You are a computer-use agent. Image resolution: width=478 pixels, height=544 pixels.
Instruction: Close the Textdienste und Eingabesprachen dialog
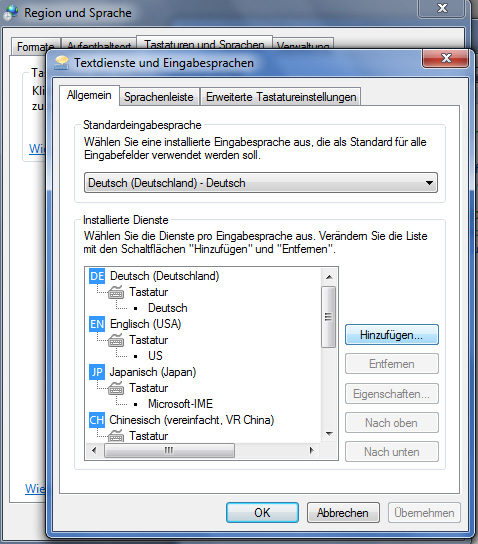point(446,58)
